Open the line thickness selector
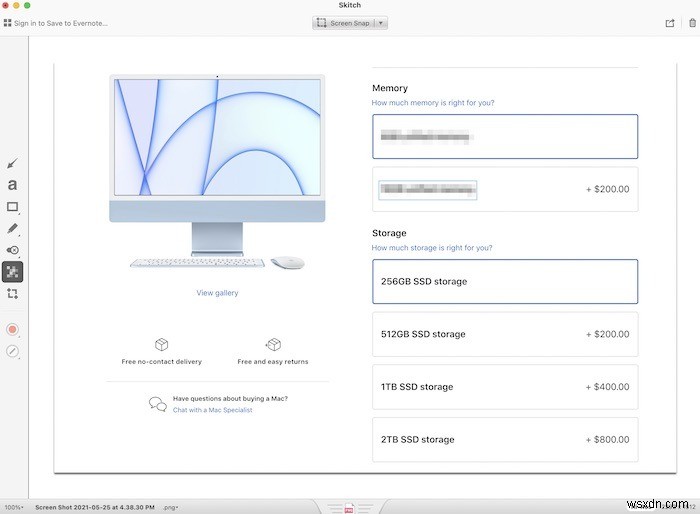The width and height of the screenshot is (700, 514). tap(12, 351)
